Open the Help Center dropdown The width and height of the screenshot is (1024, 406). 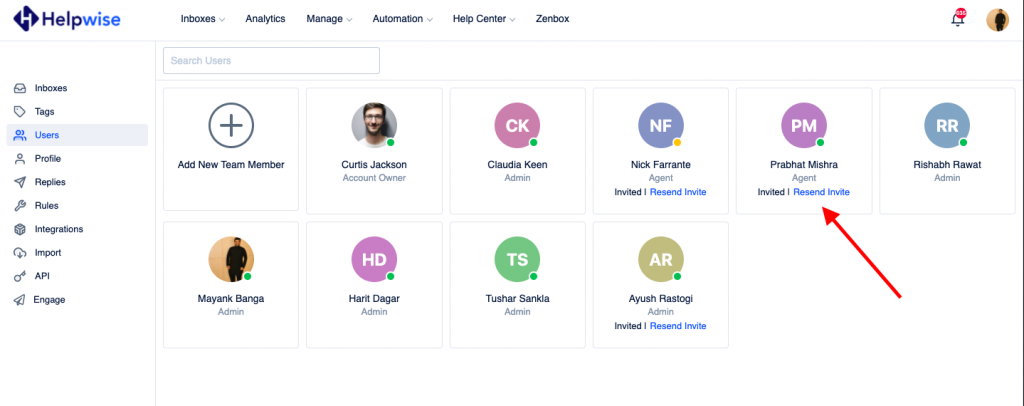pos(484,19)
